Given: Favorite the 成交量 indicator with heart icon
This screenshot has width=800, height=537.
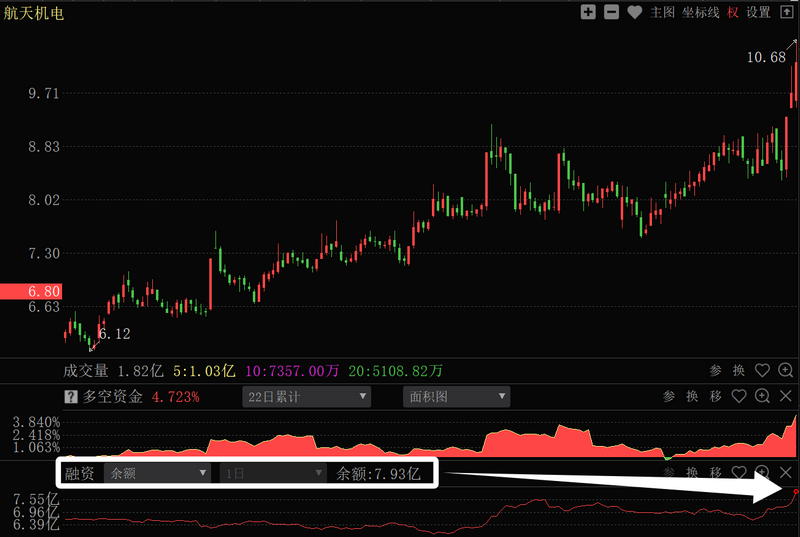Looking at the screenshot, I should [762, 371].
